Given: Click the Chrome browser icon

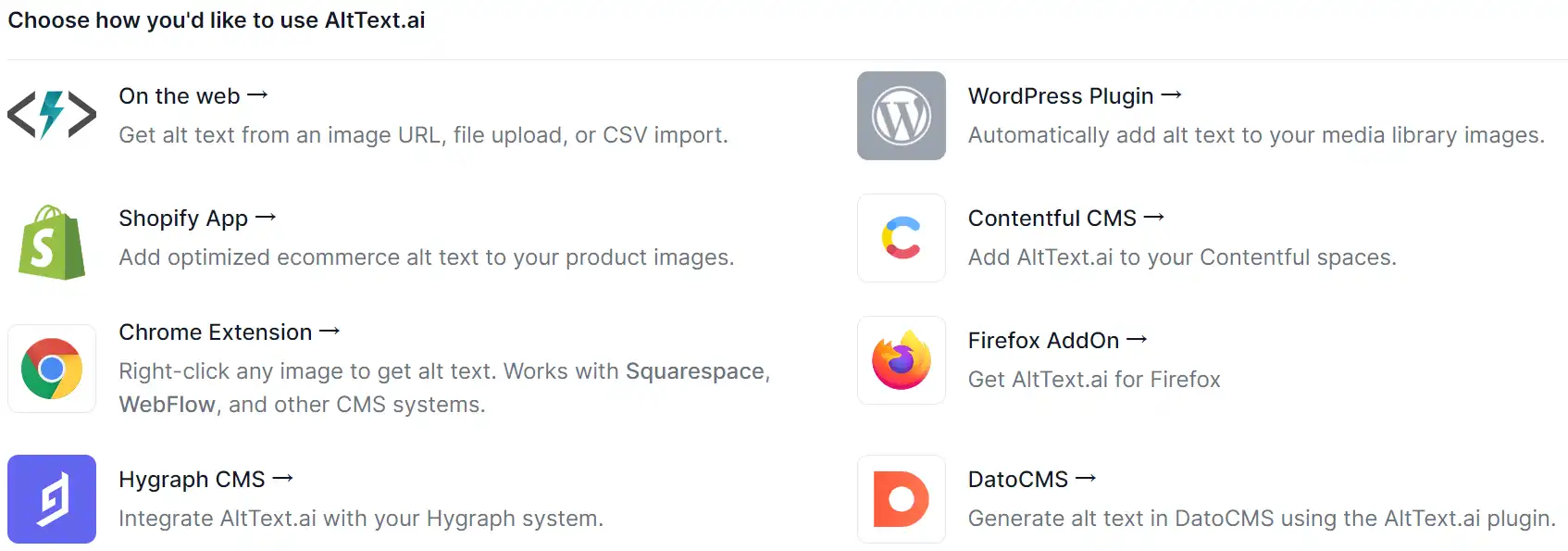Looking at the screenshot, I should click(x=52, y=369).
